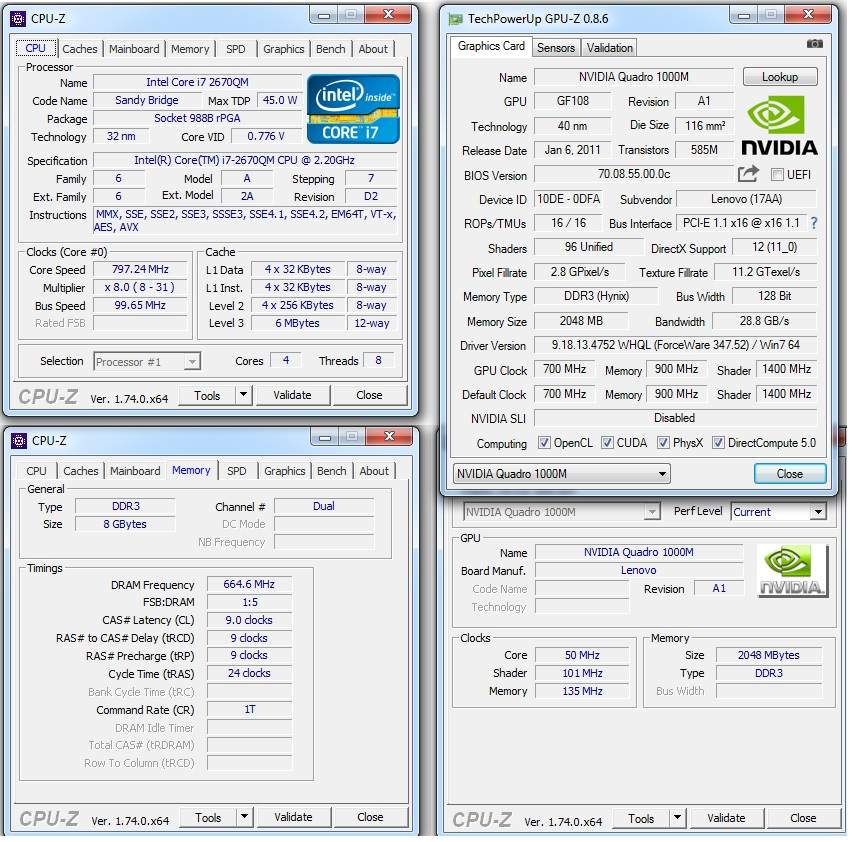Click the Threads value 8
The width and height of the screenshot is (858, 842).
point(378,361)
